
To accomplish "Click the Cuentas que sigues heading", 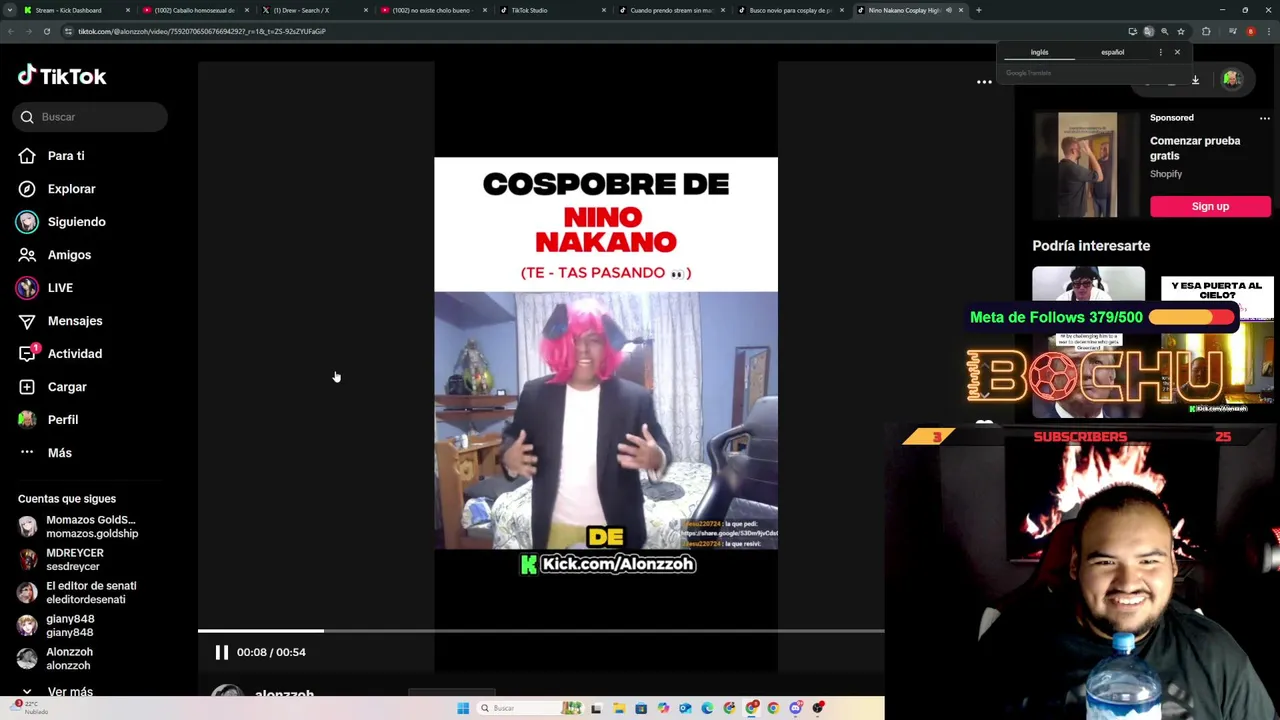I will pos(67,499).
